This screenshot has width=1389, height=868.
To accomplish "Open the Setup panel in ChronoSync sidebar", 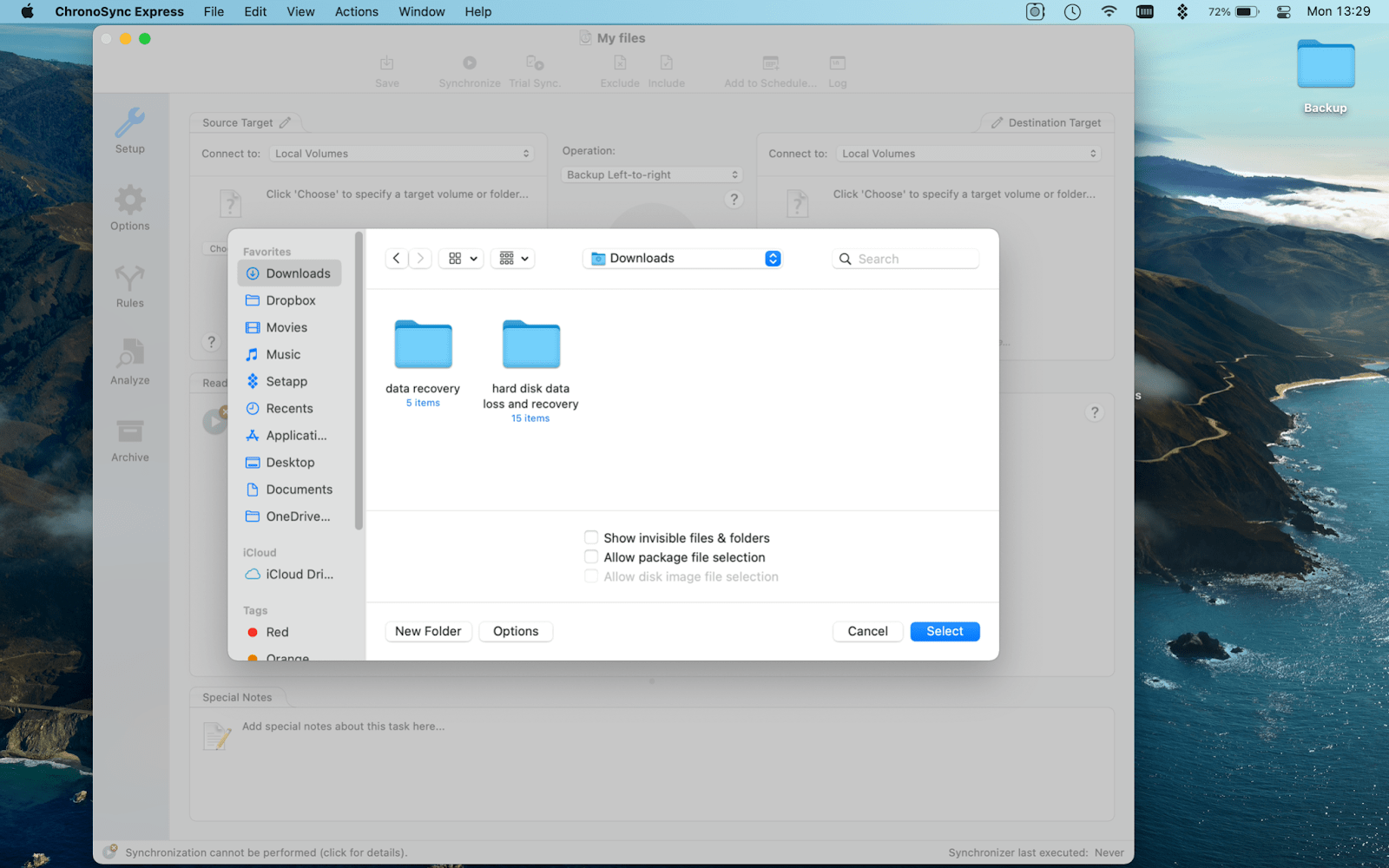I will coord(130,130).
